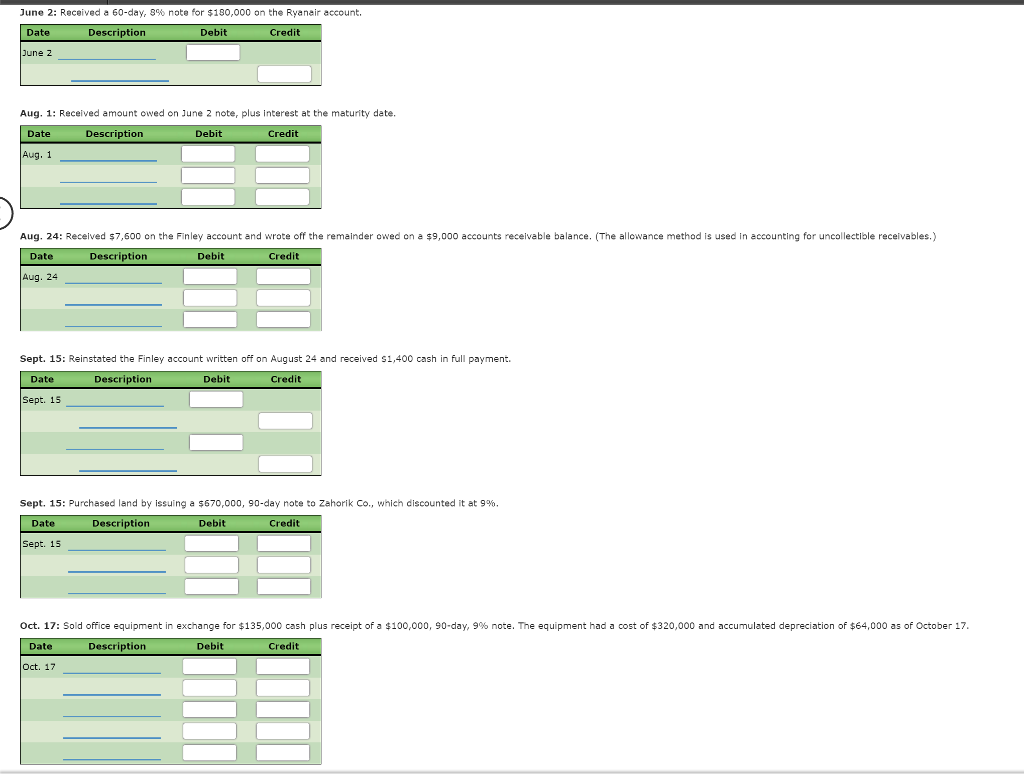Image resolution: width=1024 pixels, height=775 pixels.
Task: Click the 'Oct. 17' date cell
Action: [x=39, y=667]
